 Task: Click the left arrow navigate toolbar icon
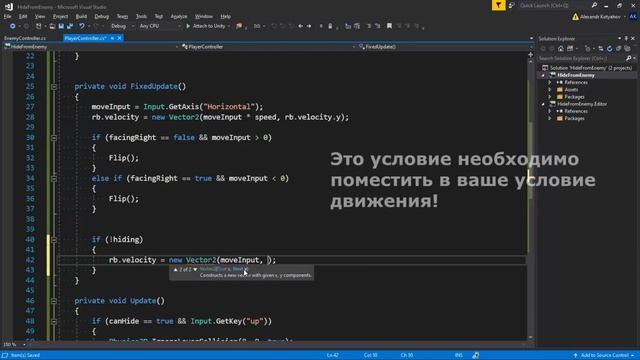coord(300,26)
